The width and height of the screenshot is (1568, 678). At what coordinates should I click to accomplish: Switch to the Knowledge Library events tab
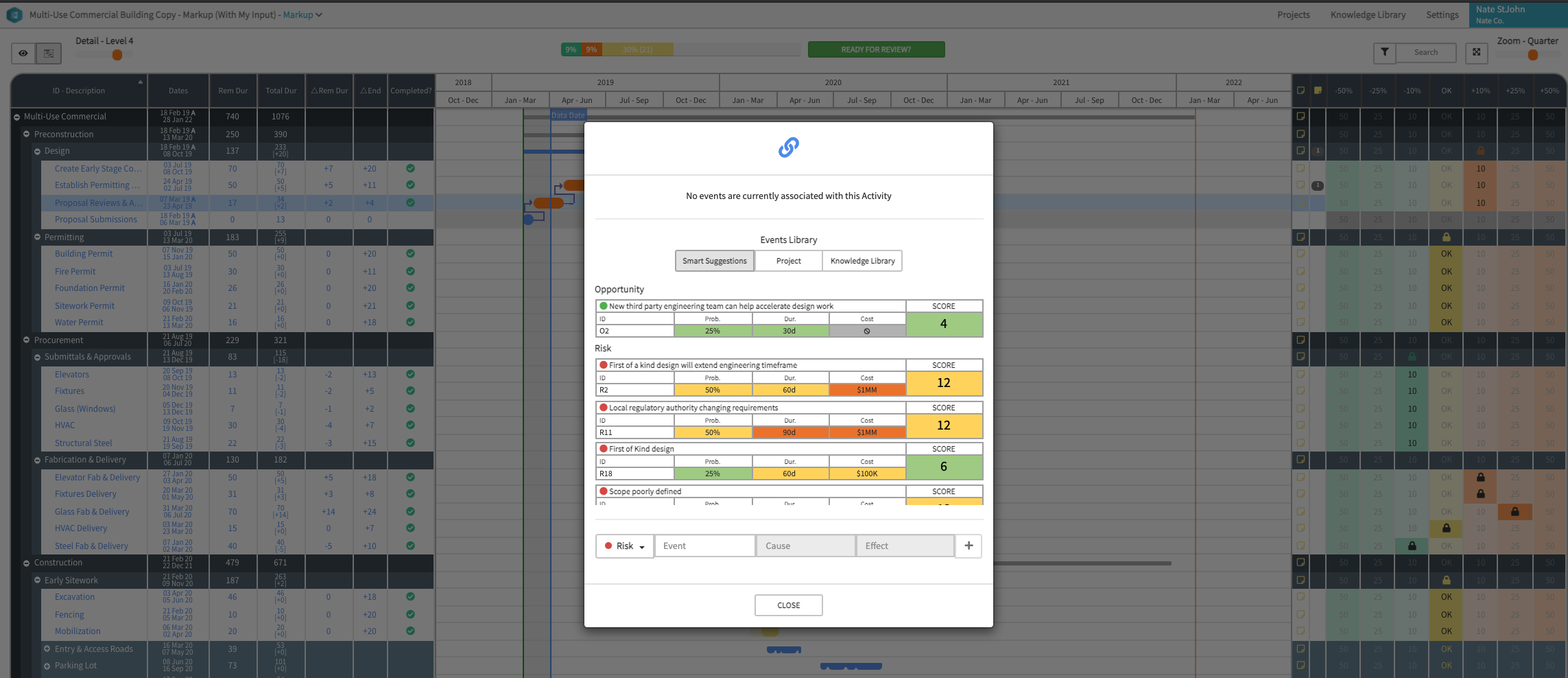tap(862, 261)
